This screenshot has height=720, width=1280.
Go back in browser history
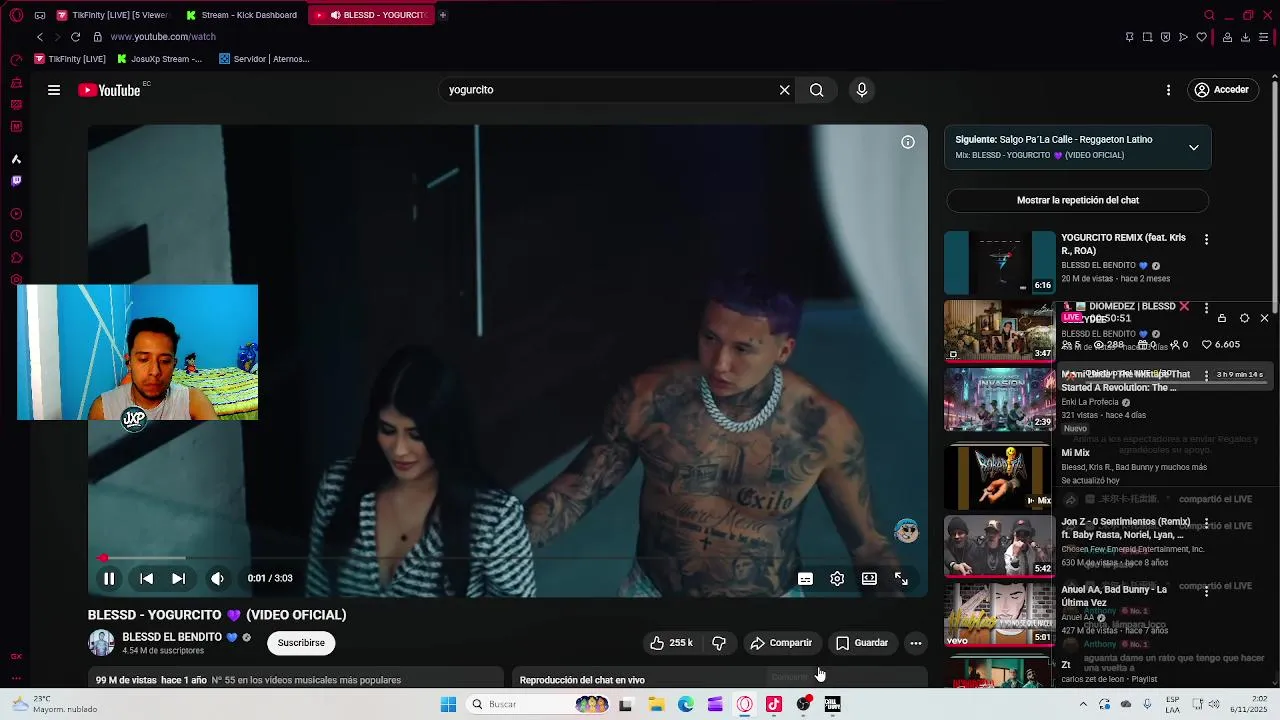(40, 37)
